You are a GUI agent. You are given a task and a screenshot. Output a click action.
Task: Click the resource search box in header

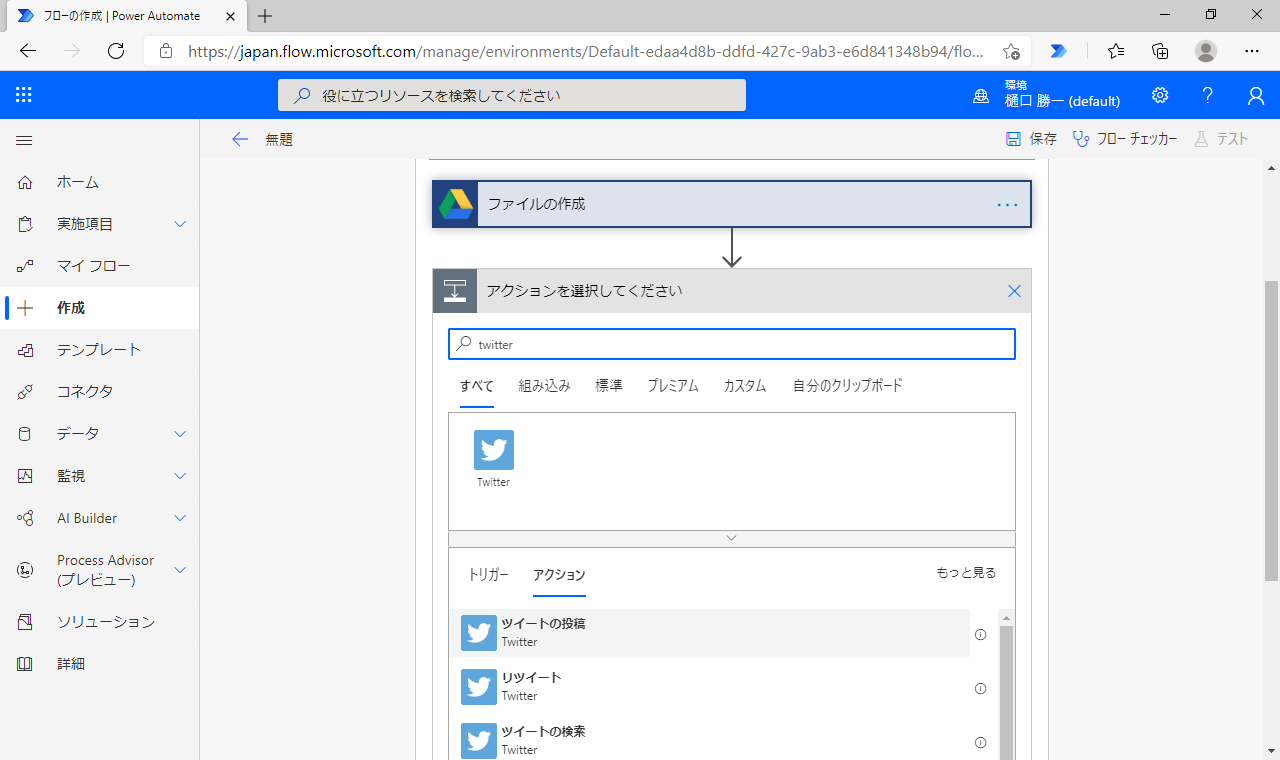pos(512,95)
